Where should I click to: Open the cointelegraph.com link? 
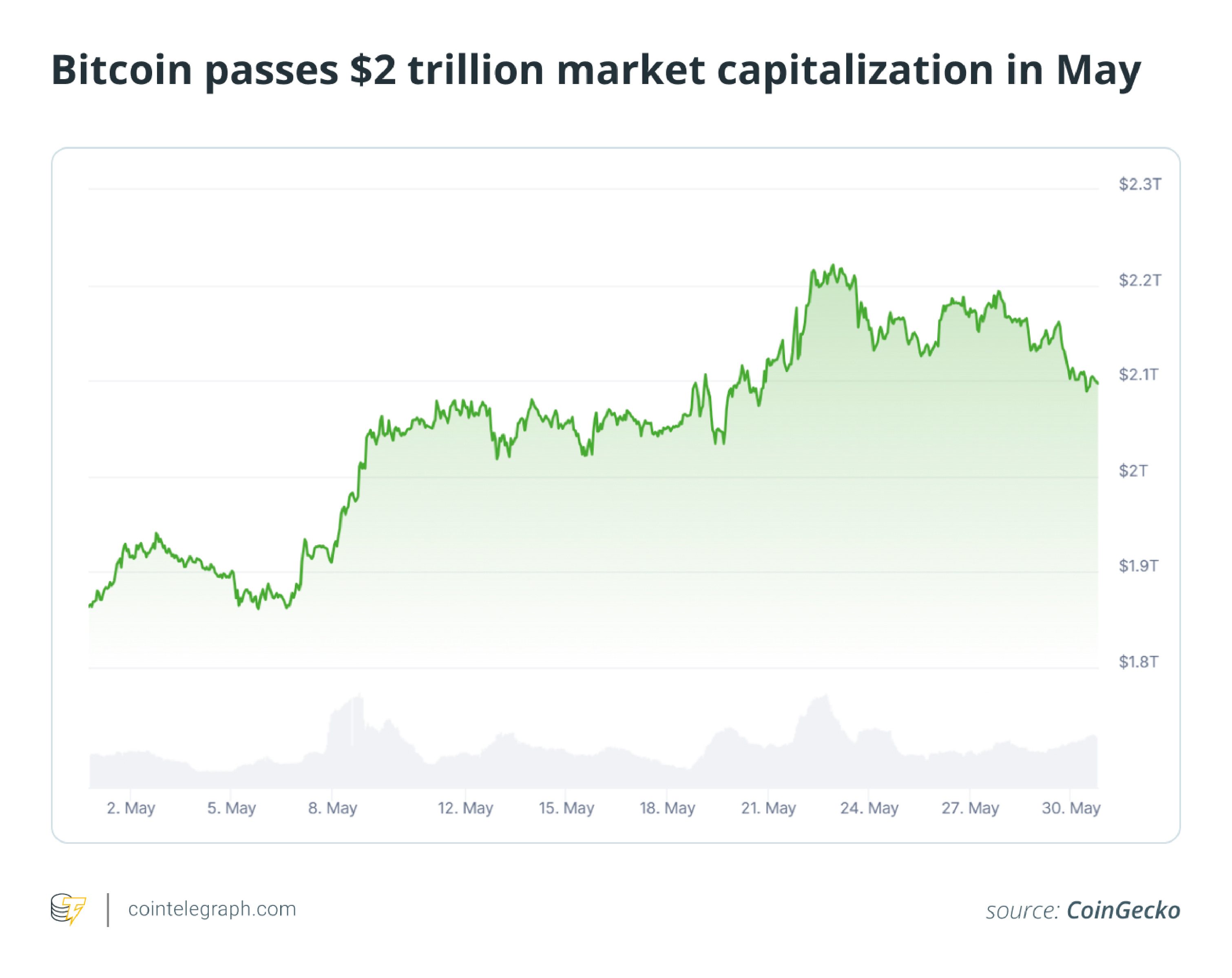[212, 909]
